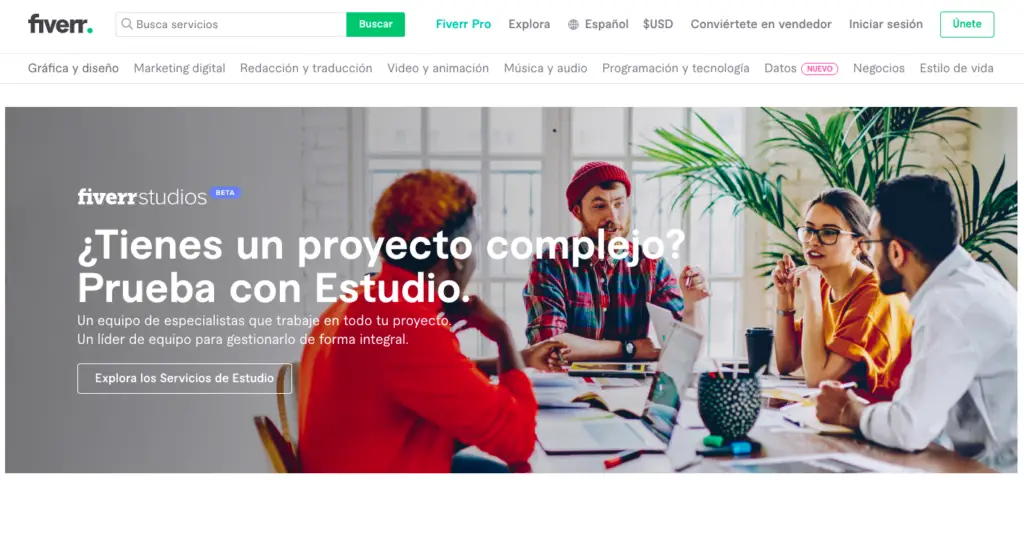
Task: Click Explora los Servicios de Estudio button
Action: (x=184, y=378)
